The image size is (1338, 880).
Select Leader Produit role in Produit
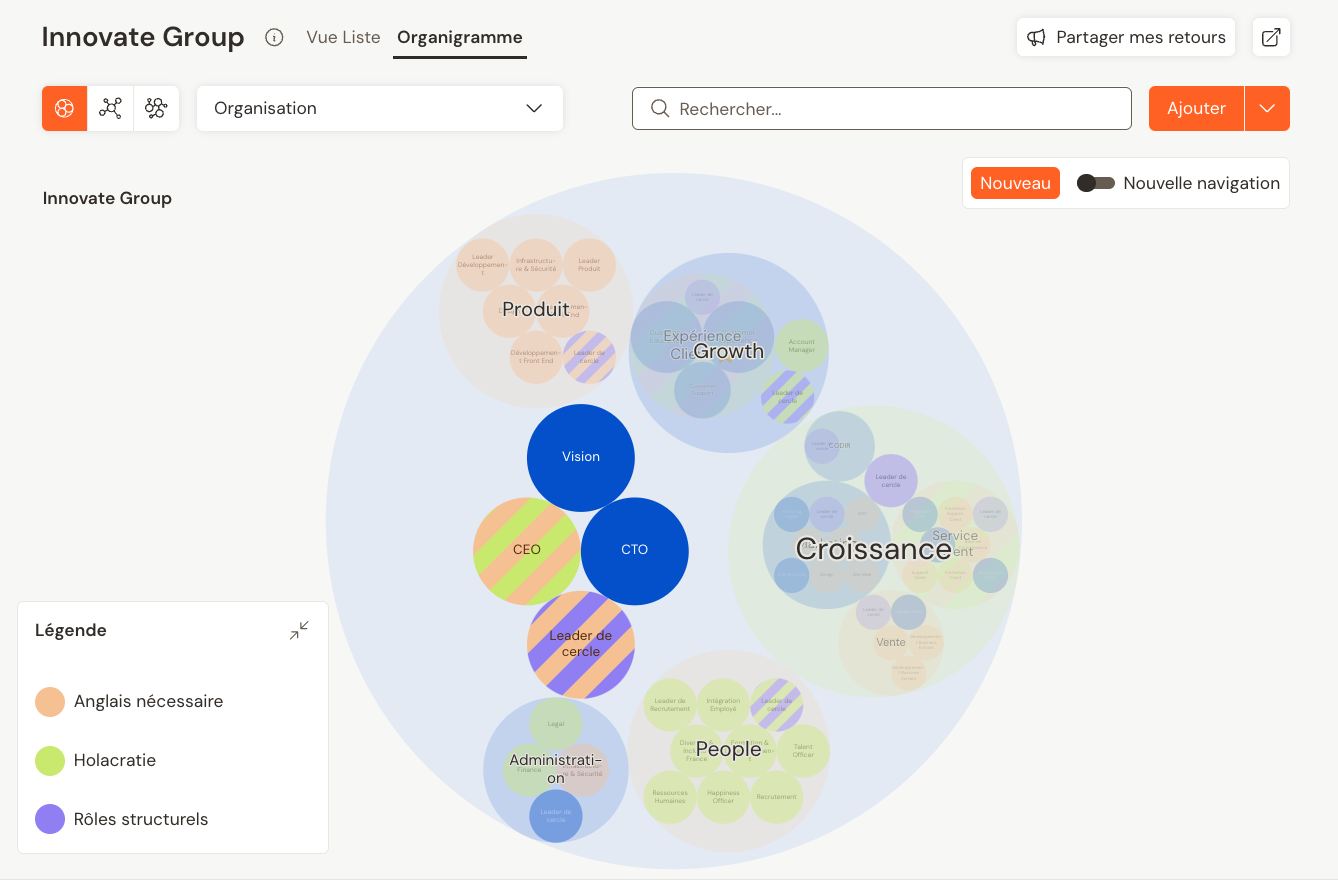coord(590,265)
